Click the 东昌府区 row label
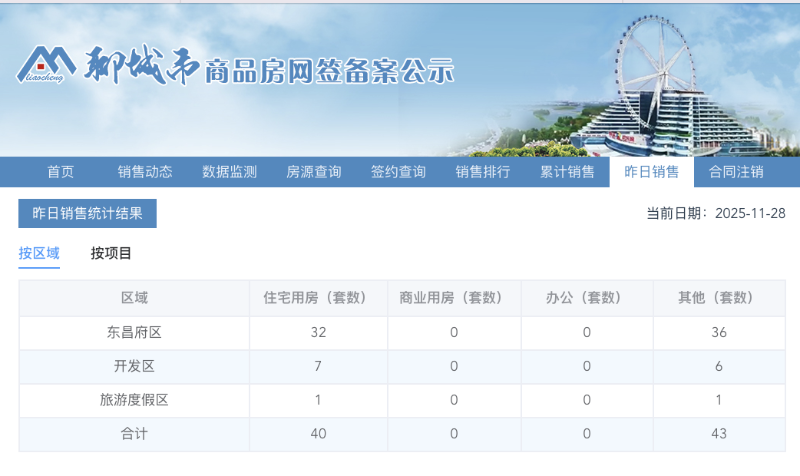800x476 pixels. pos(134,333)
